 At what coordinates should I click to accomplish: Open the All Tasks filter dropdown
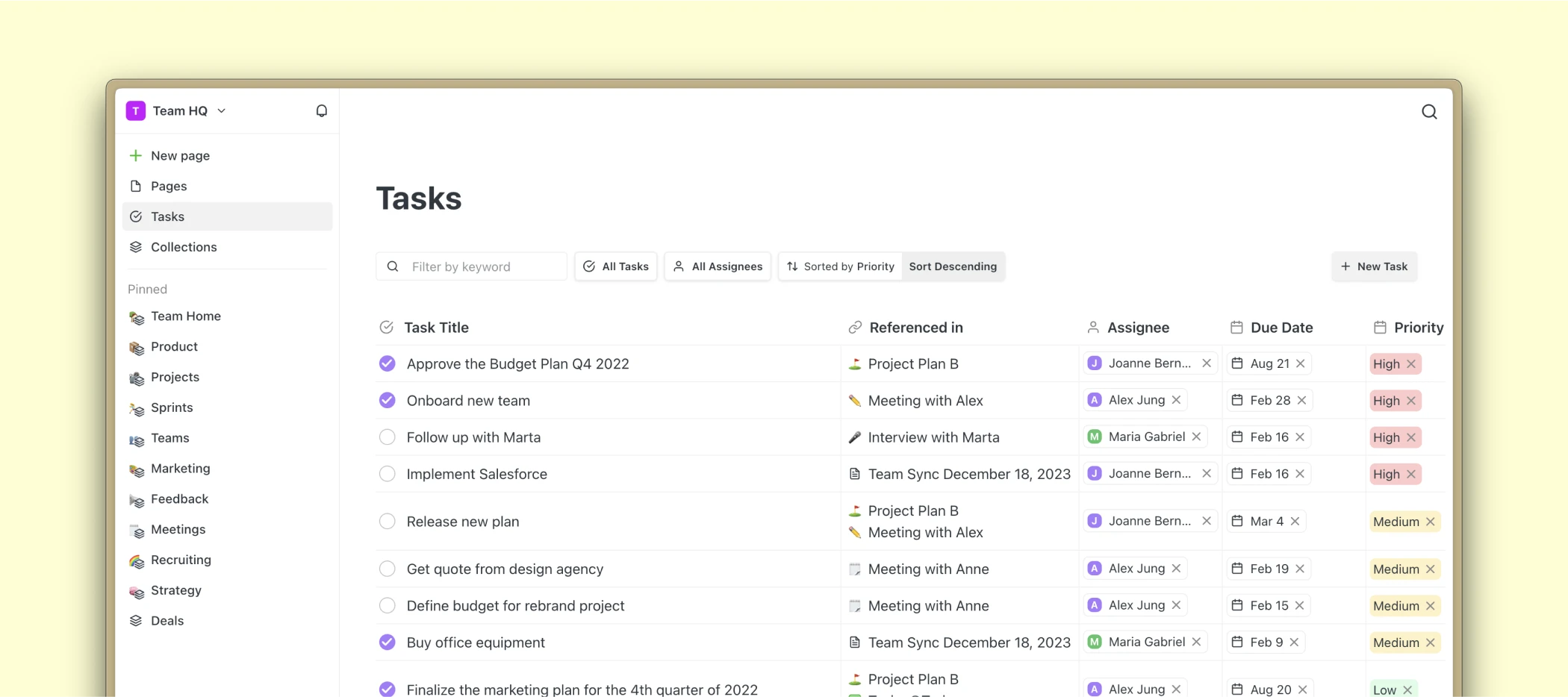pos(615,266)
